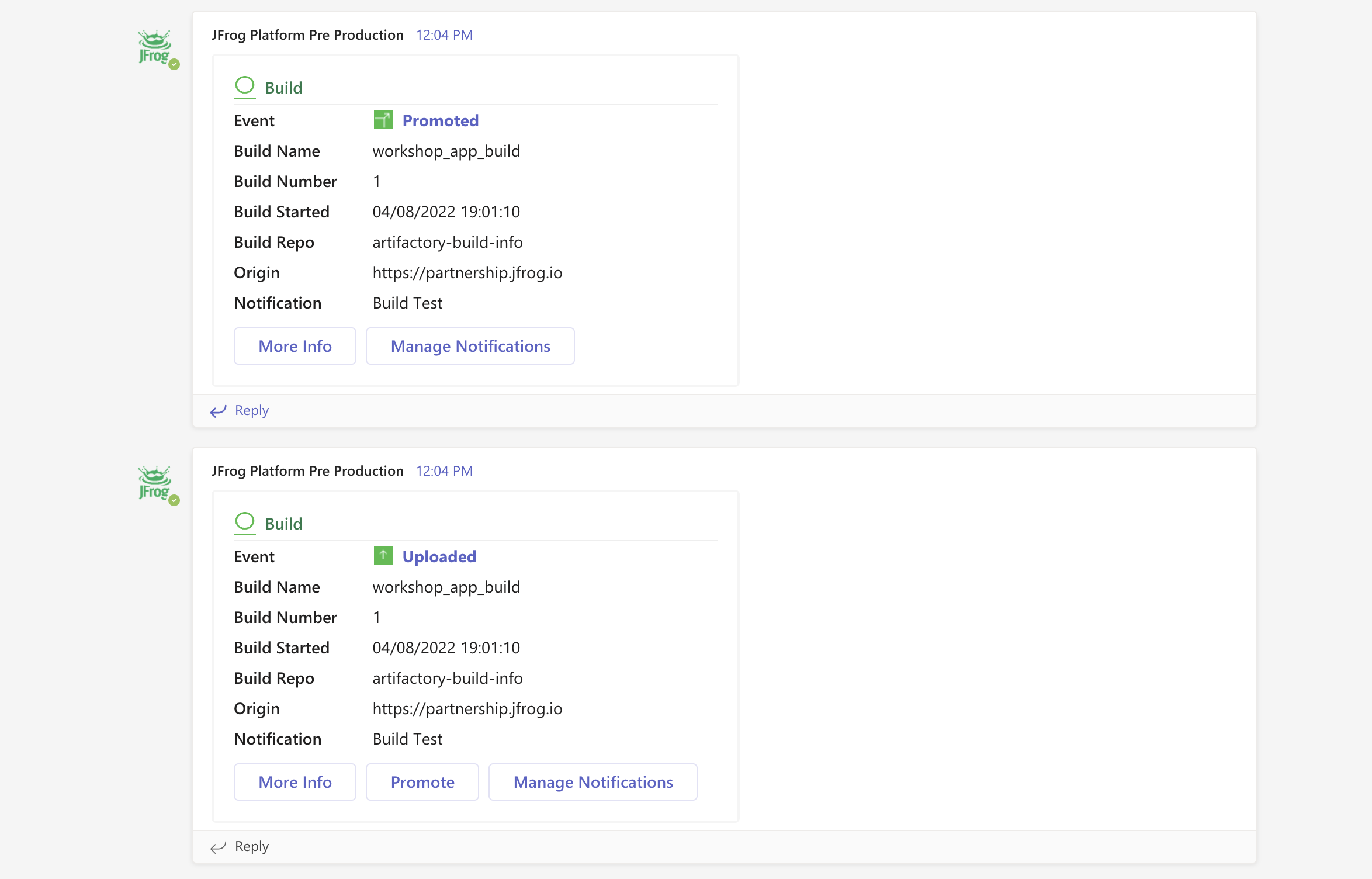1372x879 pixels.
Task: Click JFrog avatar on the Promoted message
Action: [155, 48]
